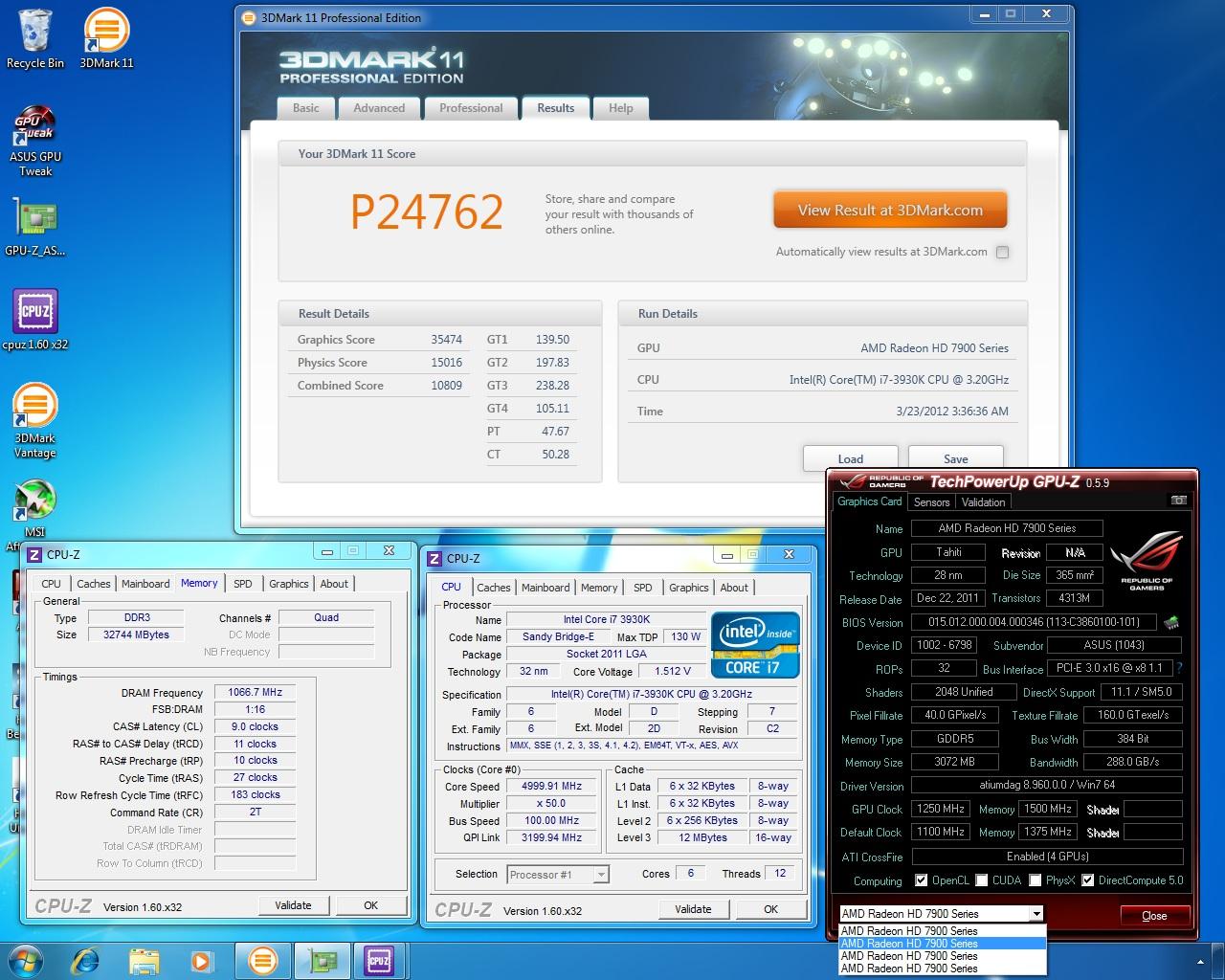
Task: Open the cpuz 1.60 x32 desktop icon
Action: pos(35,321)
